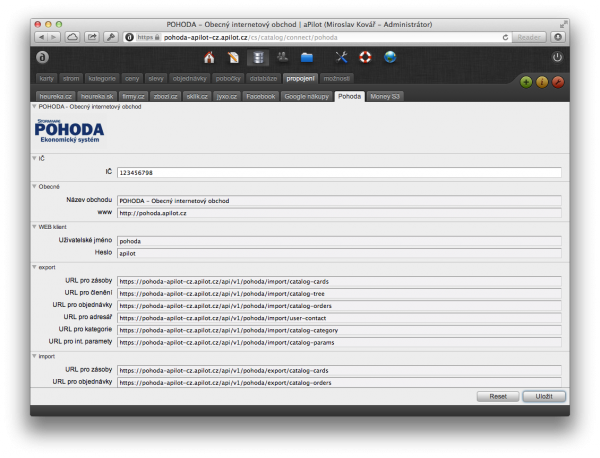600x458 pixels.
Task: Switch to the pobočky tab
Action: [x=228, y=78]
